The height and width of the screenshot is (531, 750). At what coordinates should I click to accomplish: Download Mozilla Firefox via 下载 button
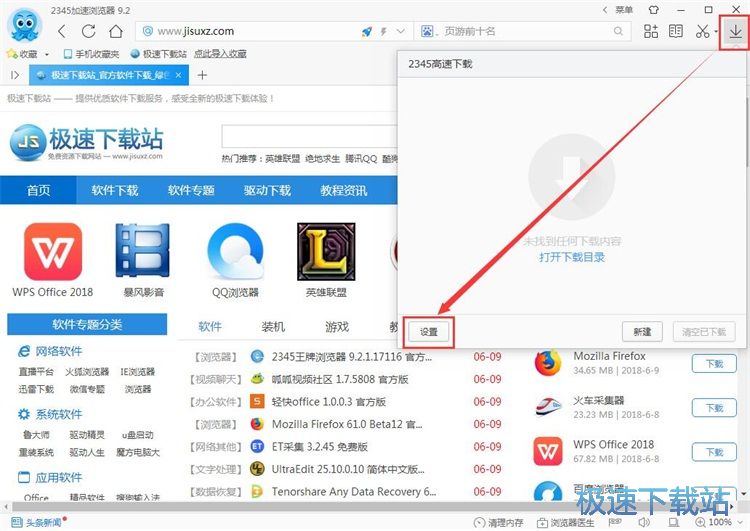tap(714, 364)
